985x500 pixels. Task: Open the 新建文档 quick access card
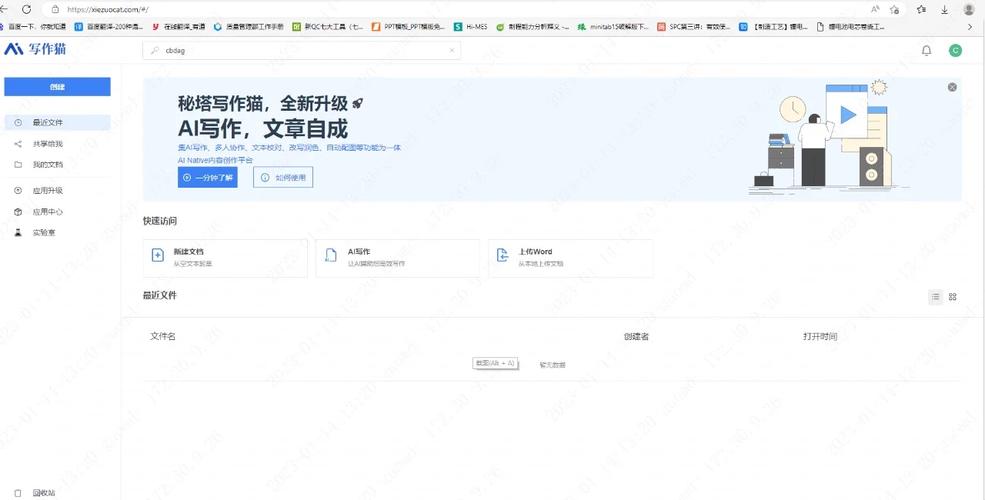(225, 258)
